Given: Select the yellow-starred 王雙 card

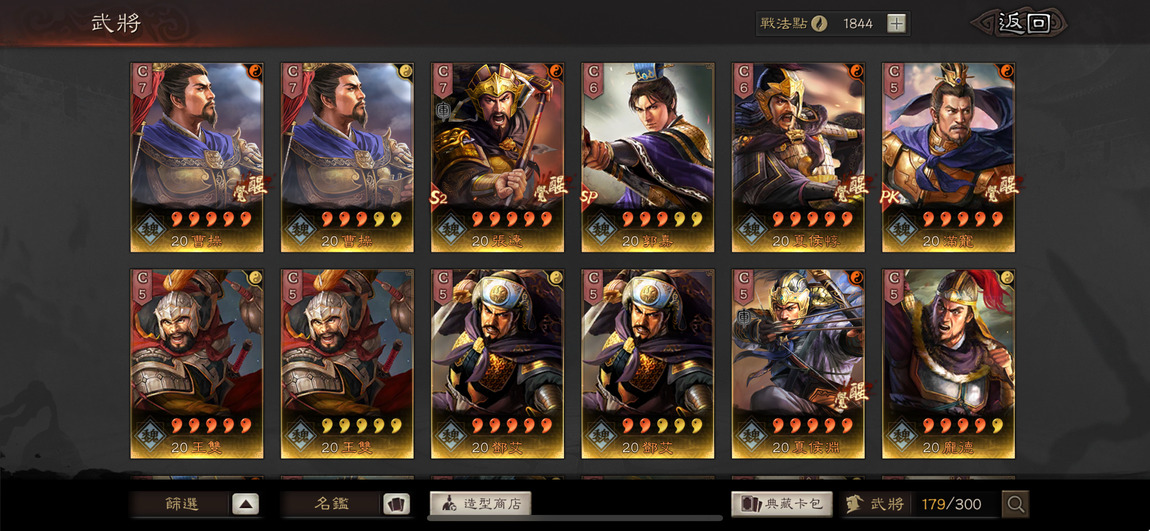Looking at the screenshot, I should coord(348,364).
